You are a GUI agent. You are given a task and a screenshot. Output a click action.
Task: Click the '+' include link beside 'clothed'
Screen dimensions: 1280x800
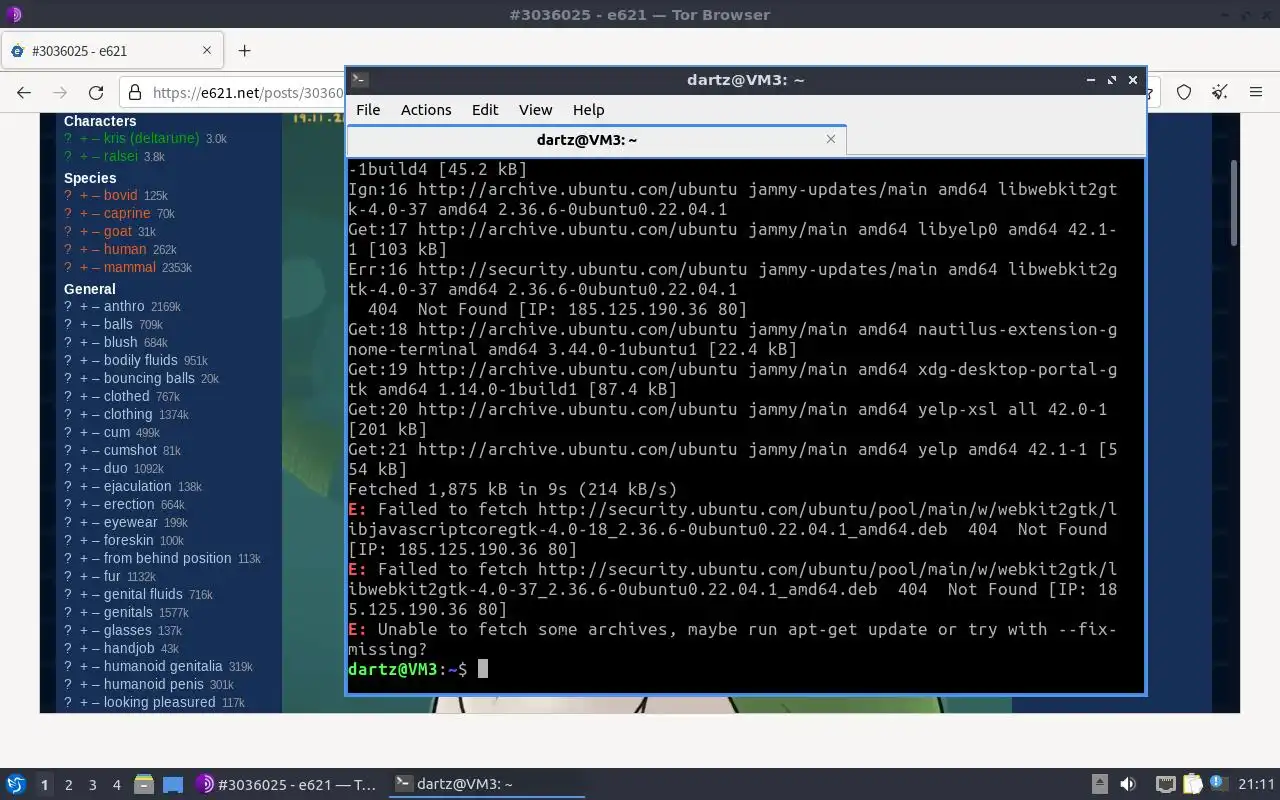click(84, 397)
